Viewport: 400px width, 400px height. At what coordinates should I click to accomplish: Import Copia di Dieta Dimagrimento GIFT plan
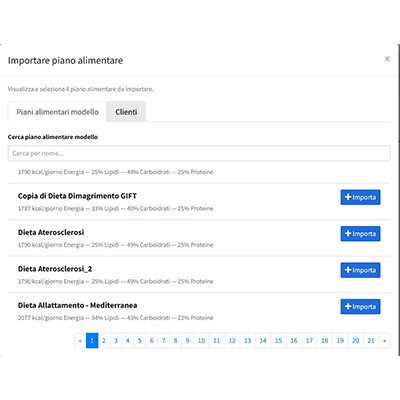tap(360, 197)
